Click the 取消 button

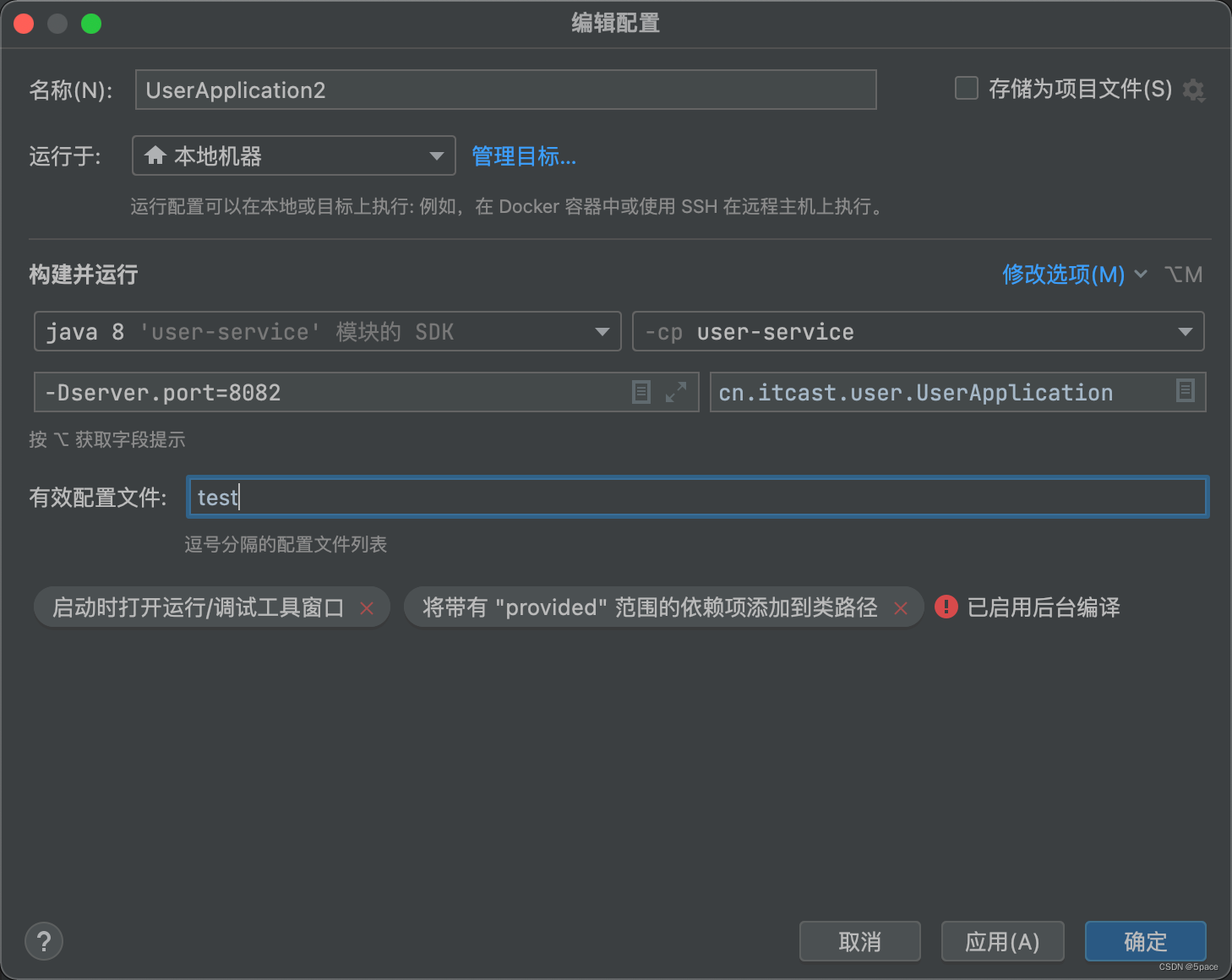pos(860,941)
